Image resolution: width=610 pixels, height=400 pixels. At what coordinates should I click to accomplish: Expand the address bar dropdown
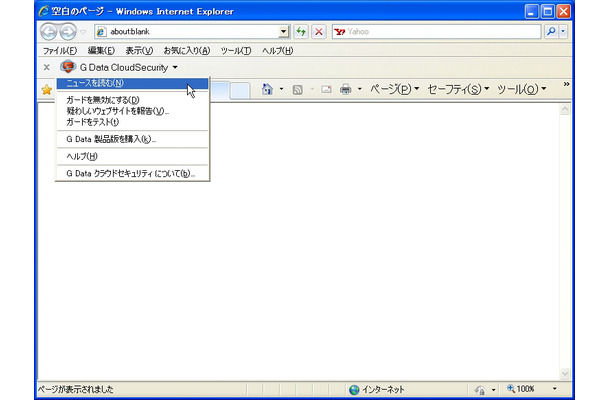pyautogui.click(x=284, y=32)
